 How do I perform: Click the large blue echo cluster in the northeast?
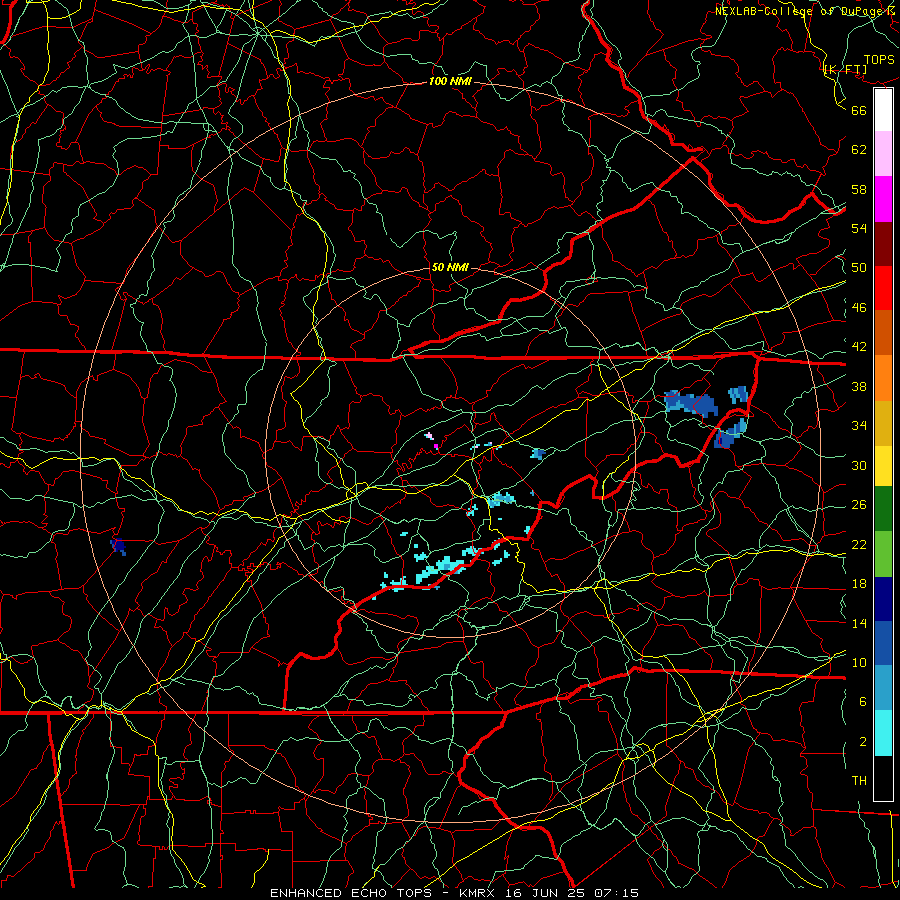point(691,403)
